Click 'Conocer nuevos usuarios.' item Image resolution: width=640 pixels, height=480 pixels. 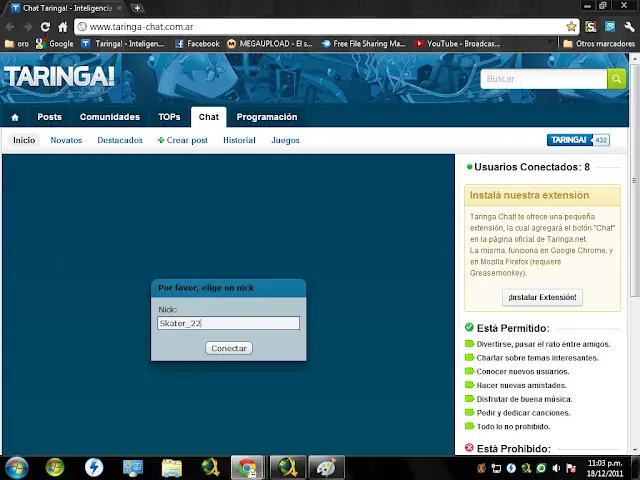coord(523,371)
